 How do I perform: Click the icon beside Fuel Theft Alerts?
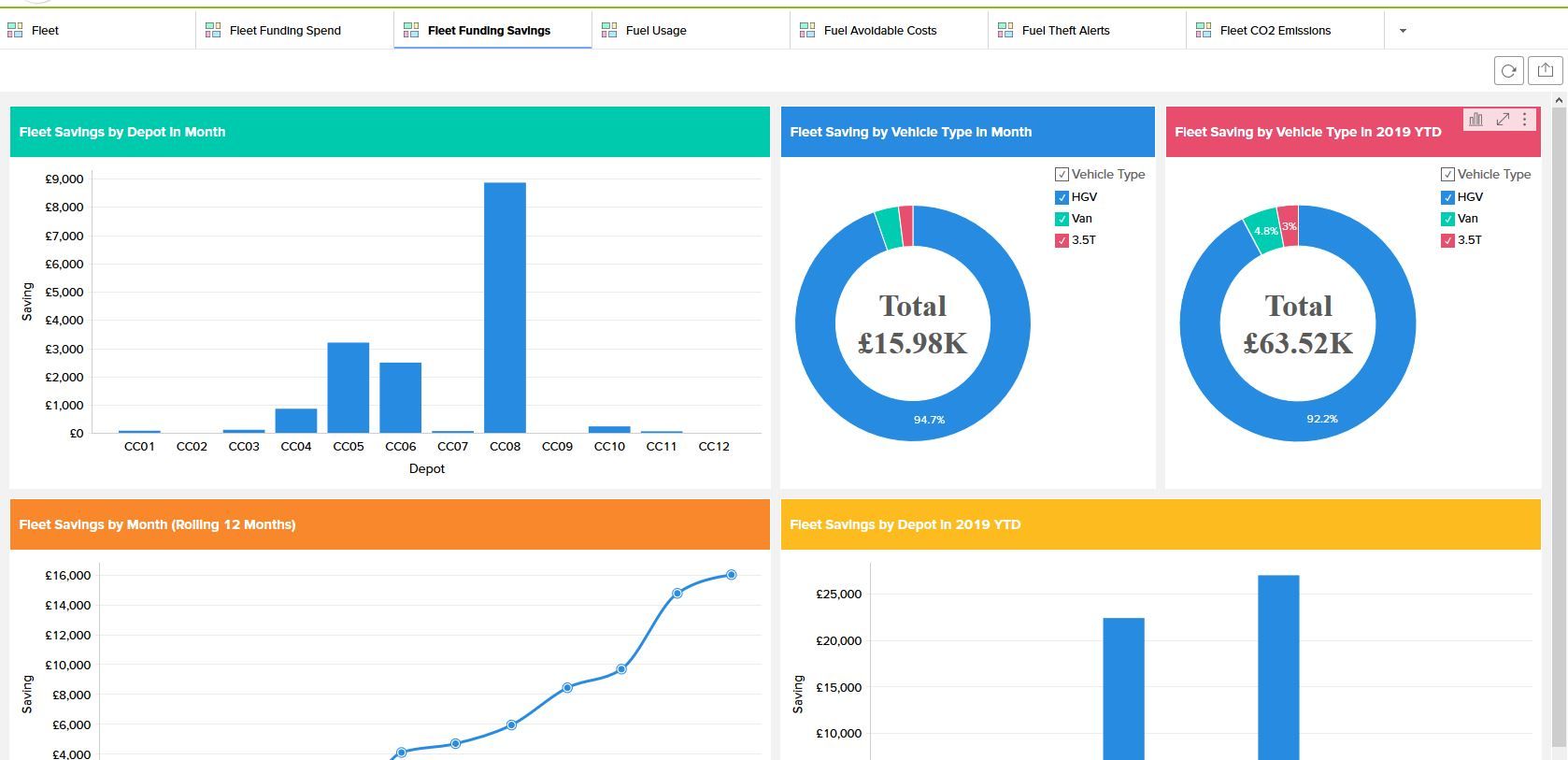(x=1005, y=31)
